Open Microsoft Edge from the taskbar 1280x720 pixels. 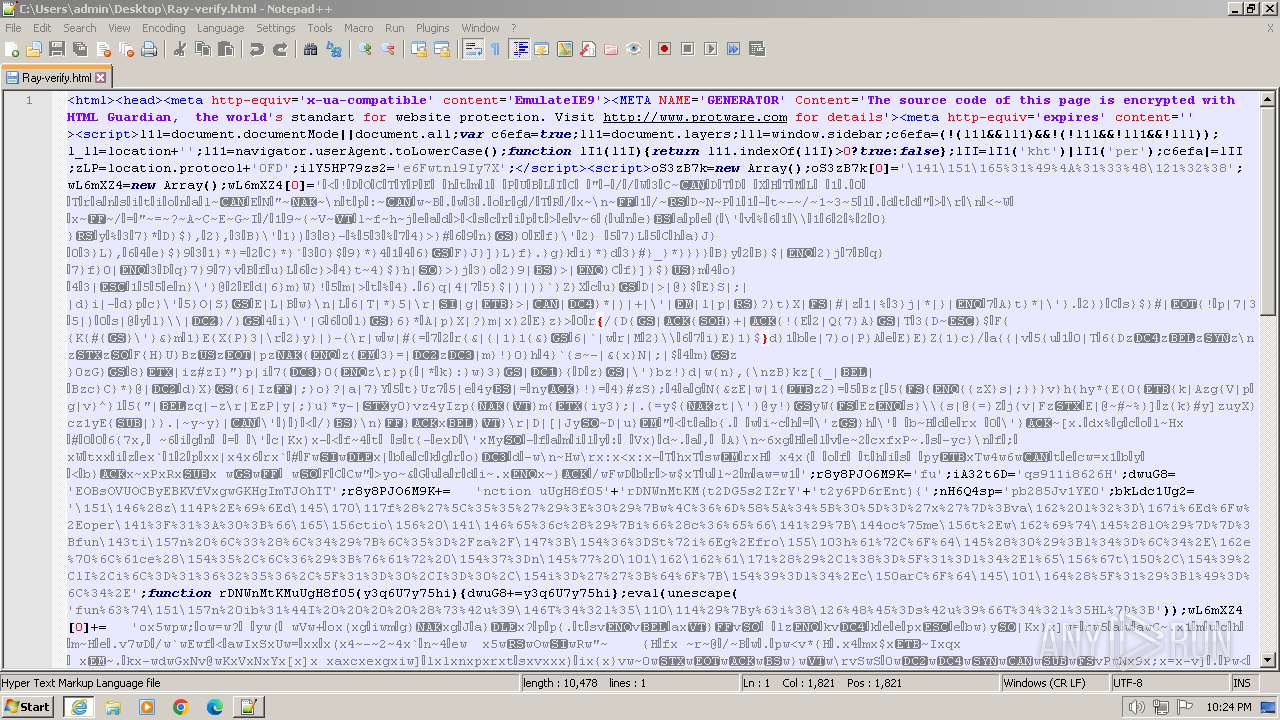click(214, 707)
